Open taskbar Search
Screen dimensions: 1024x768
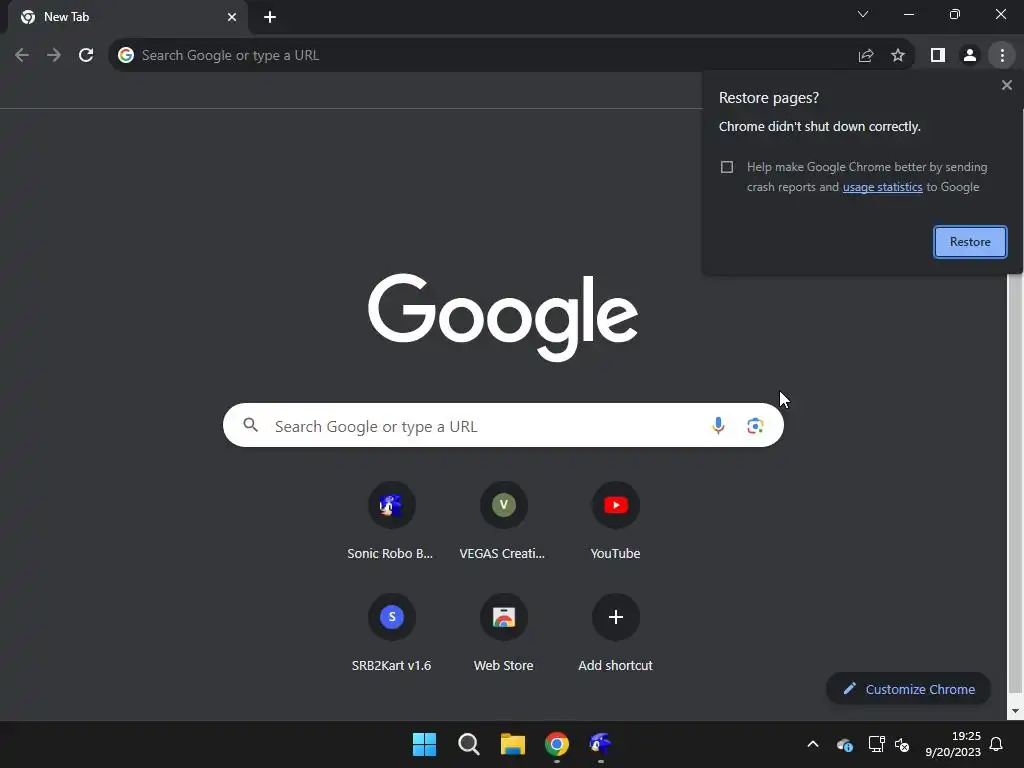coord(468,744)
